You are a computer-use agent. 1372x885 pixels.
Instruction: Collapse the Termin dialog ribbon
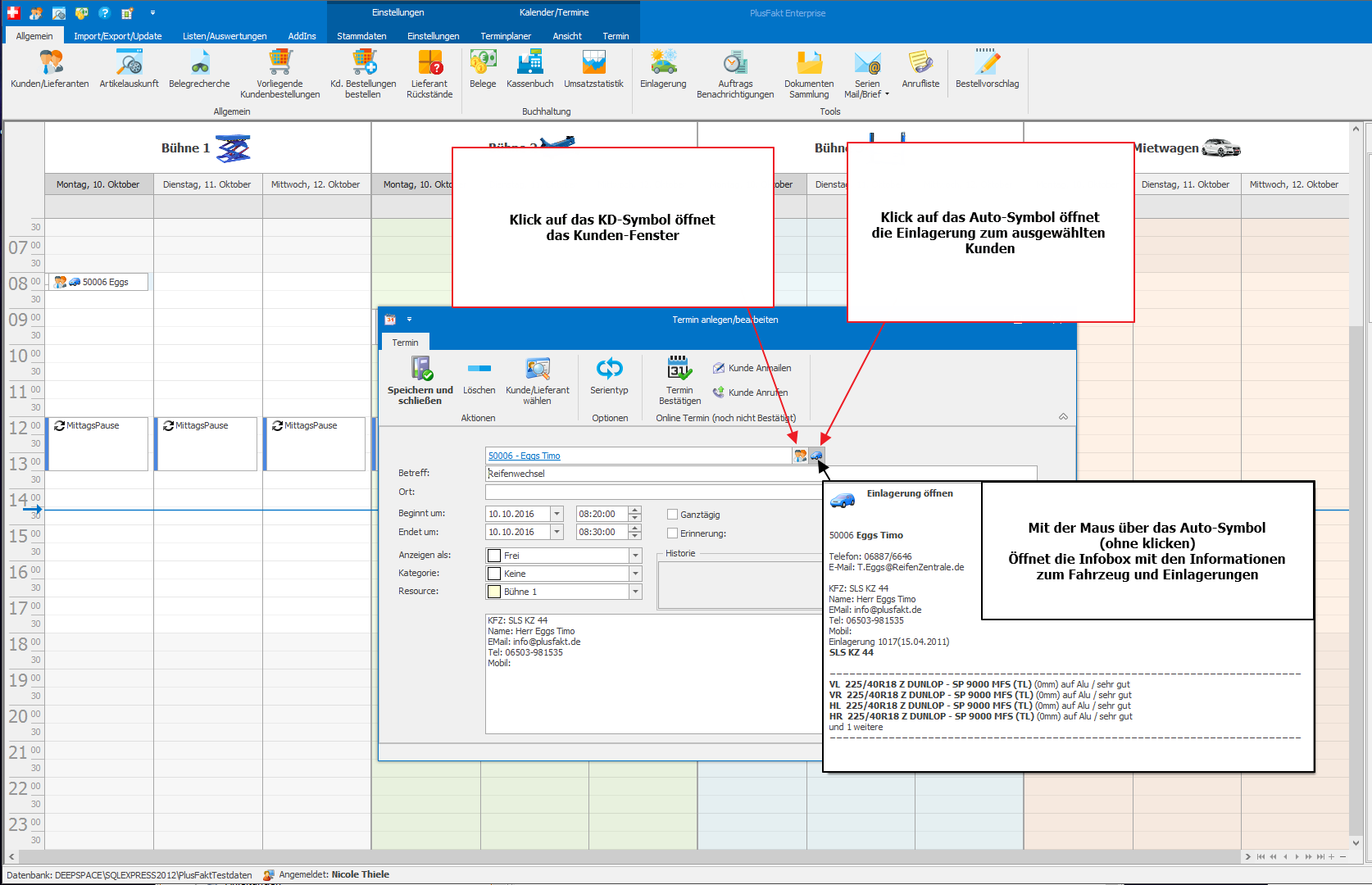pyautogui.click(x=1063, y=417)
